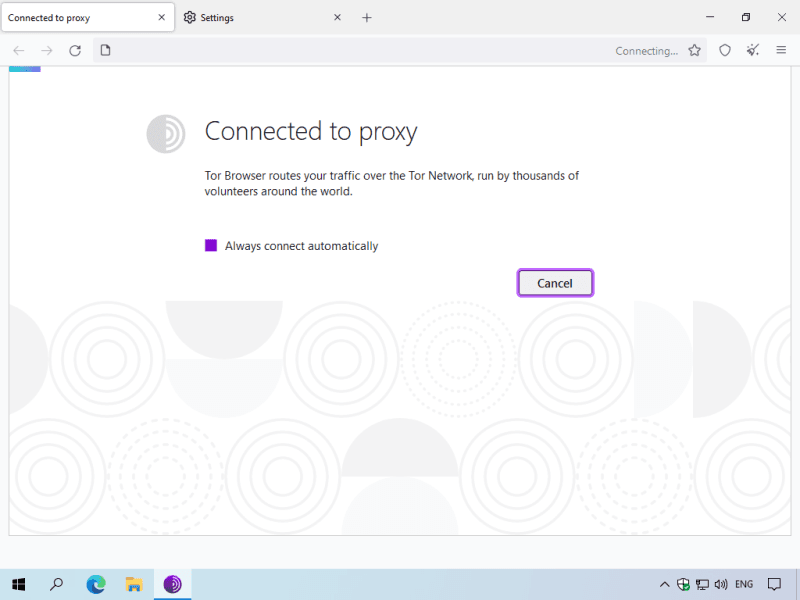This screenshot has height=600, width=800.
Task: Click the page icon in the address bar
Action: coord(106,51)
